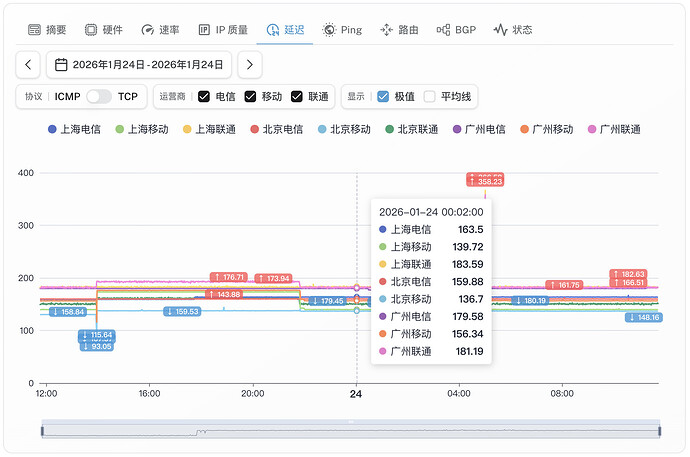Click the left handle of zoom slider

pyautogui.click(x=43, y=431)
